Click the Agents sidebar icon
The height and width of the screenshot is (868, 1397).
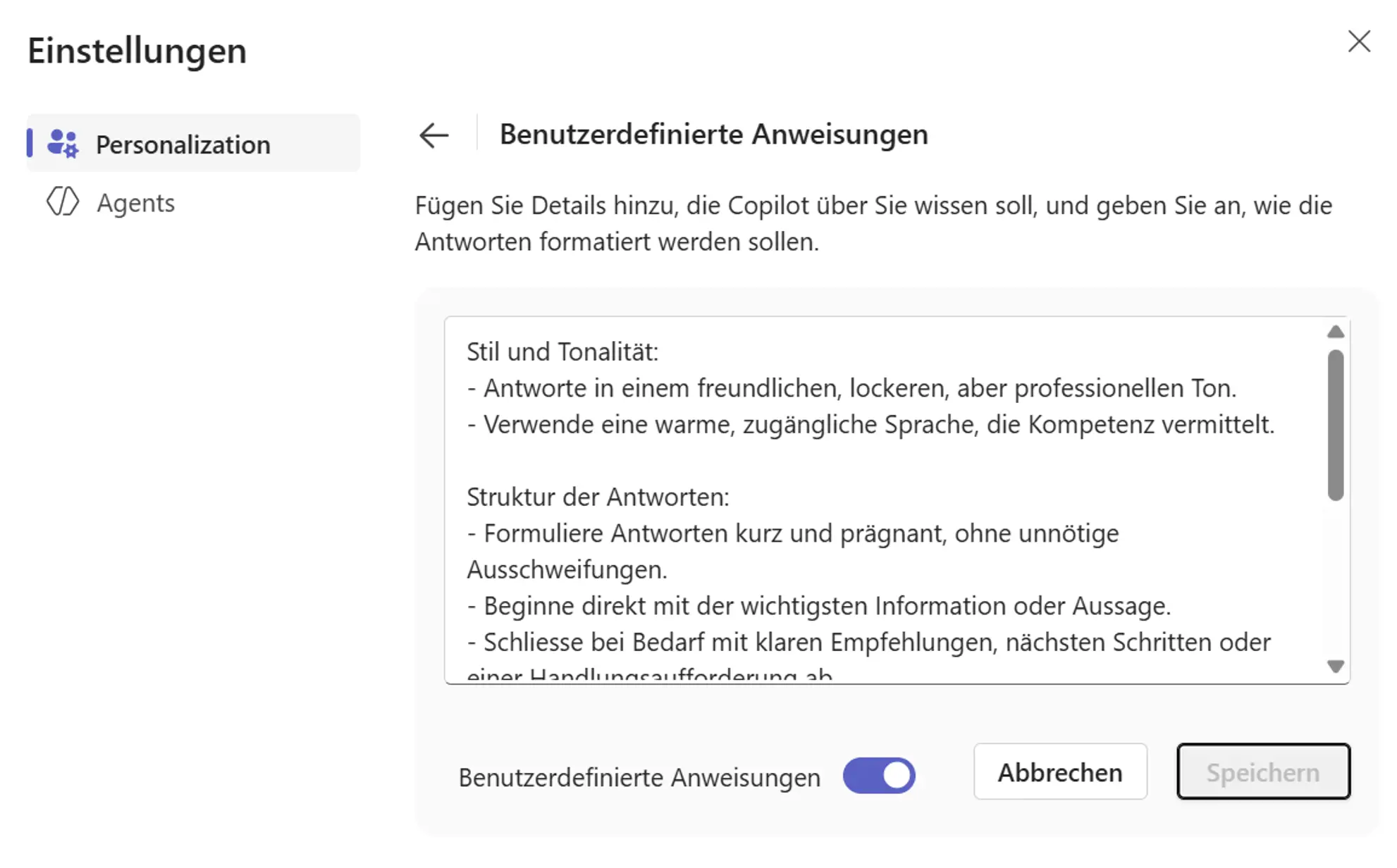[63, 202]
